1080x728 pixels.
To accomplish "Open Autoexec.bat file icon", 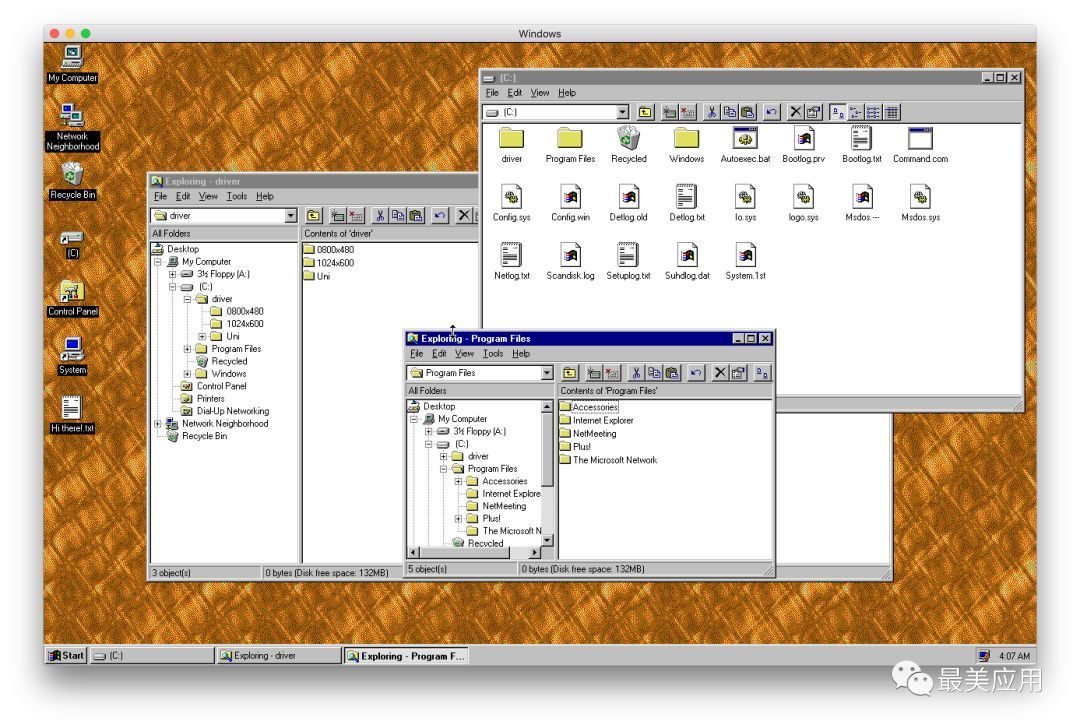I will (x=745, y=140).
